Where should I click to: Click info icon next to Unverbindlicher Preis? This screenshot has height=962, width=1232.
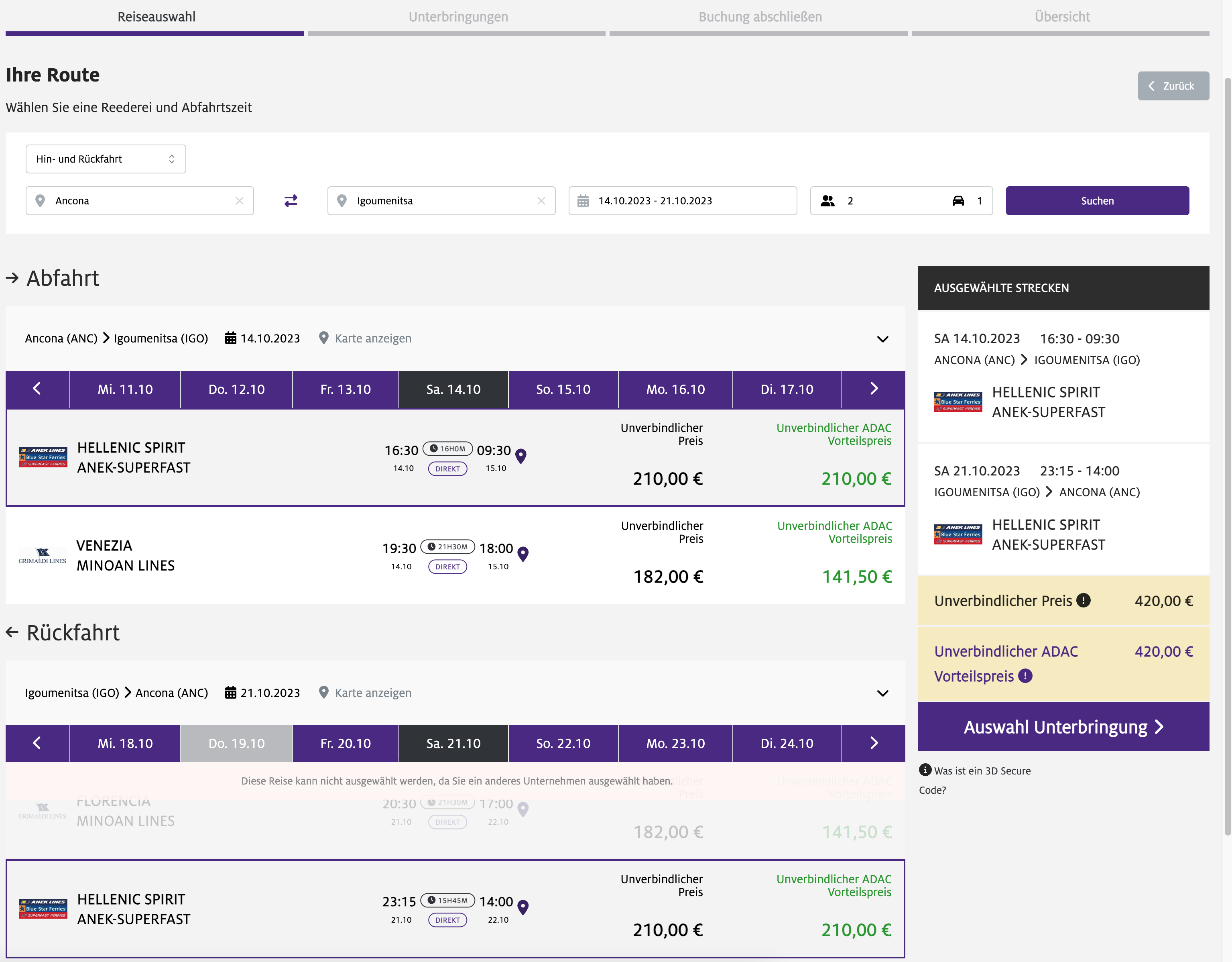pyautogui.click(x=1083, y=600)
